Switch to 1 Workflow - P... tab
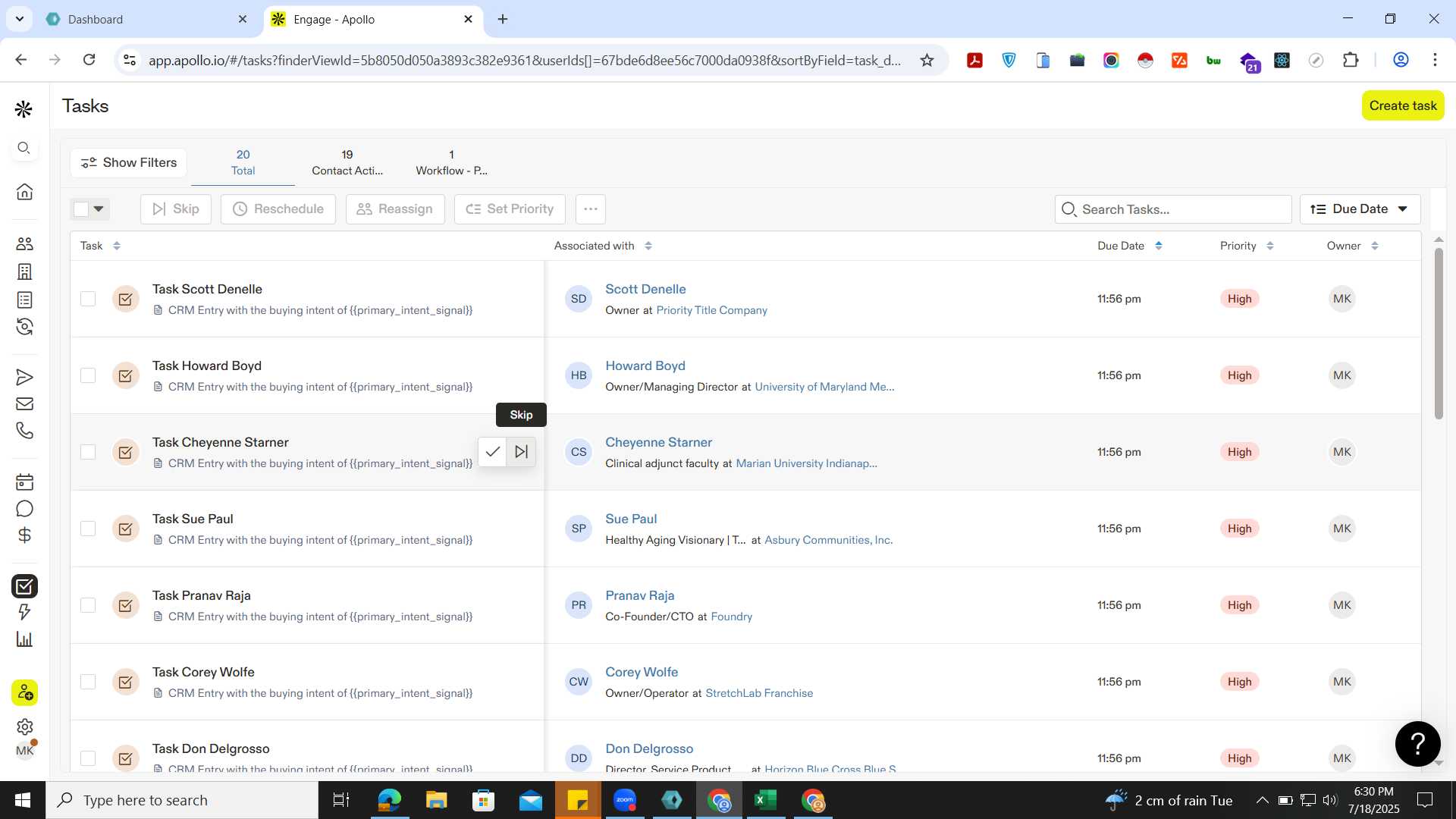The image size is (1456, 819). point(451,162)
